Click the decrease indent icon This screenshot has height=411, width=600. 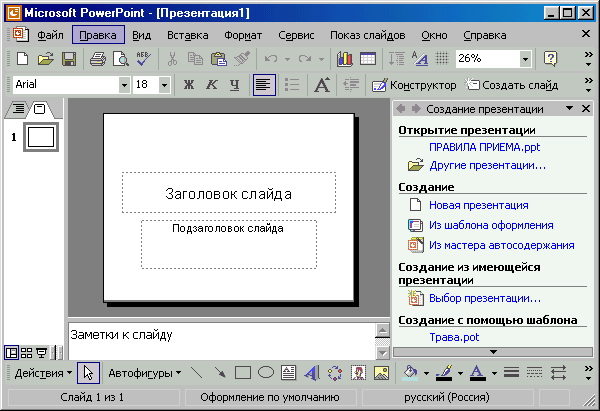click(351, 85)
